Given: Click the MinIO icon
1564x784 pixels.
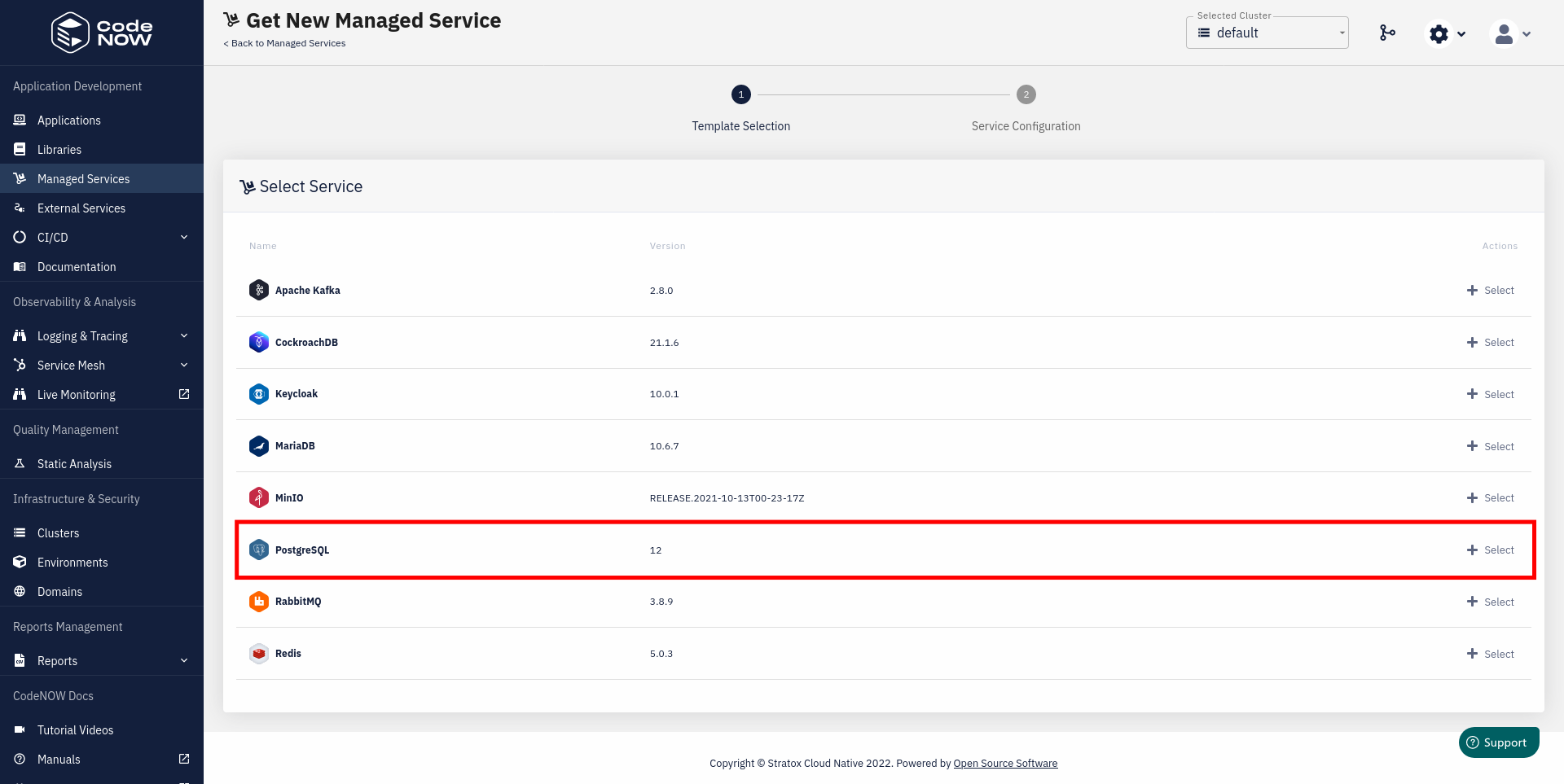Looking at the screenshot, I should point(259,497).
